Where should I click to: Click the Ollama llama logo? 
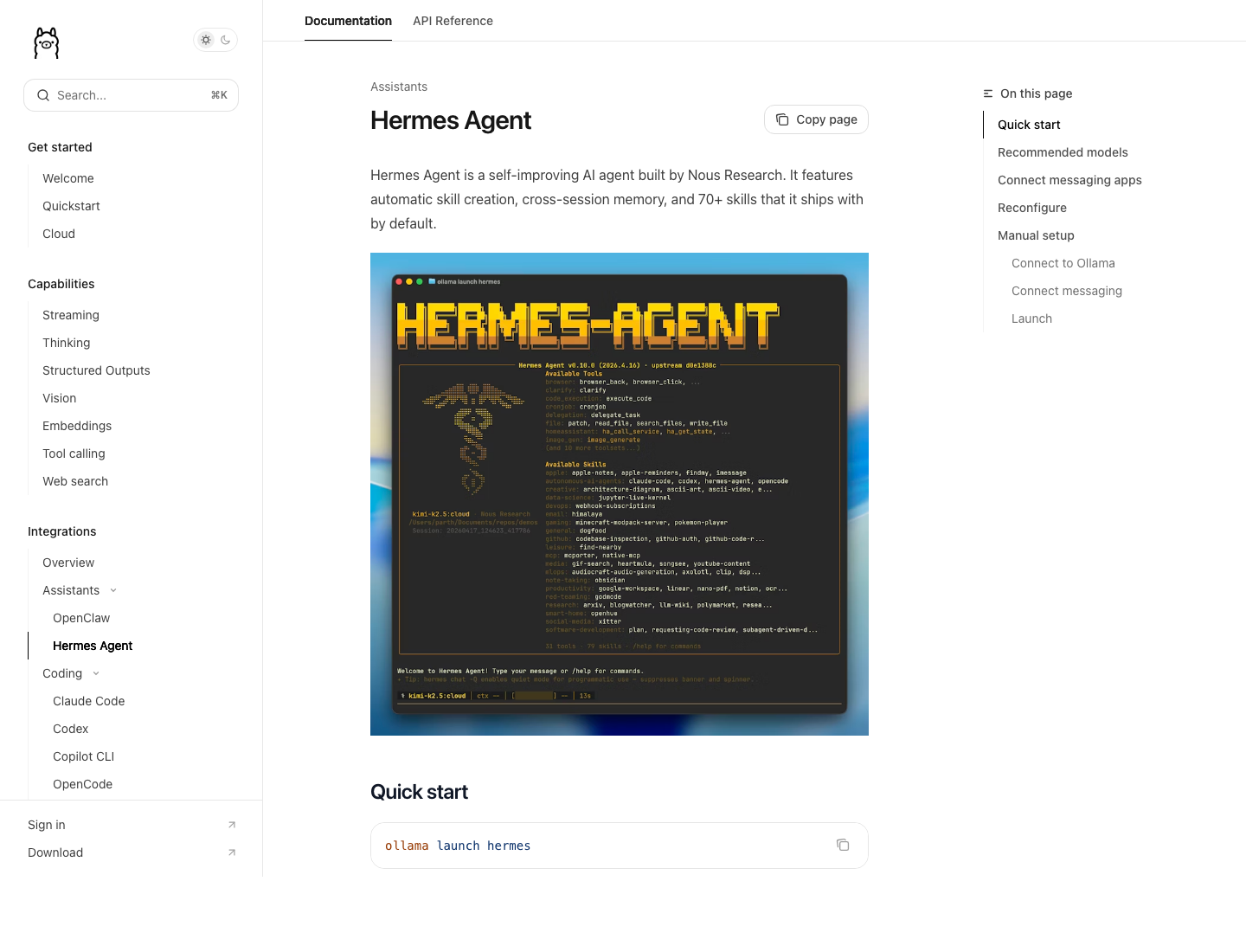point(46,42)
